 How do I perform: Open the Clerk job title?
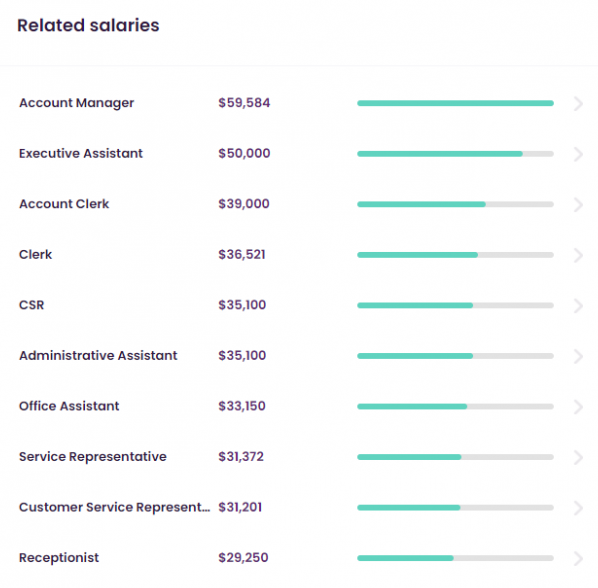click(35, 254)
